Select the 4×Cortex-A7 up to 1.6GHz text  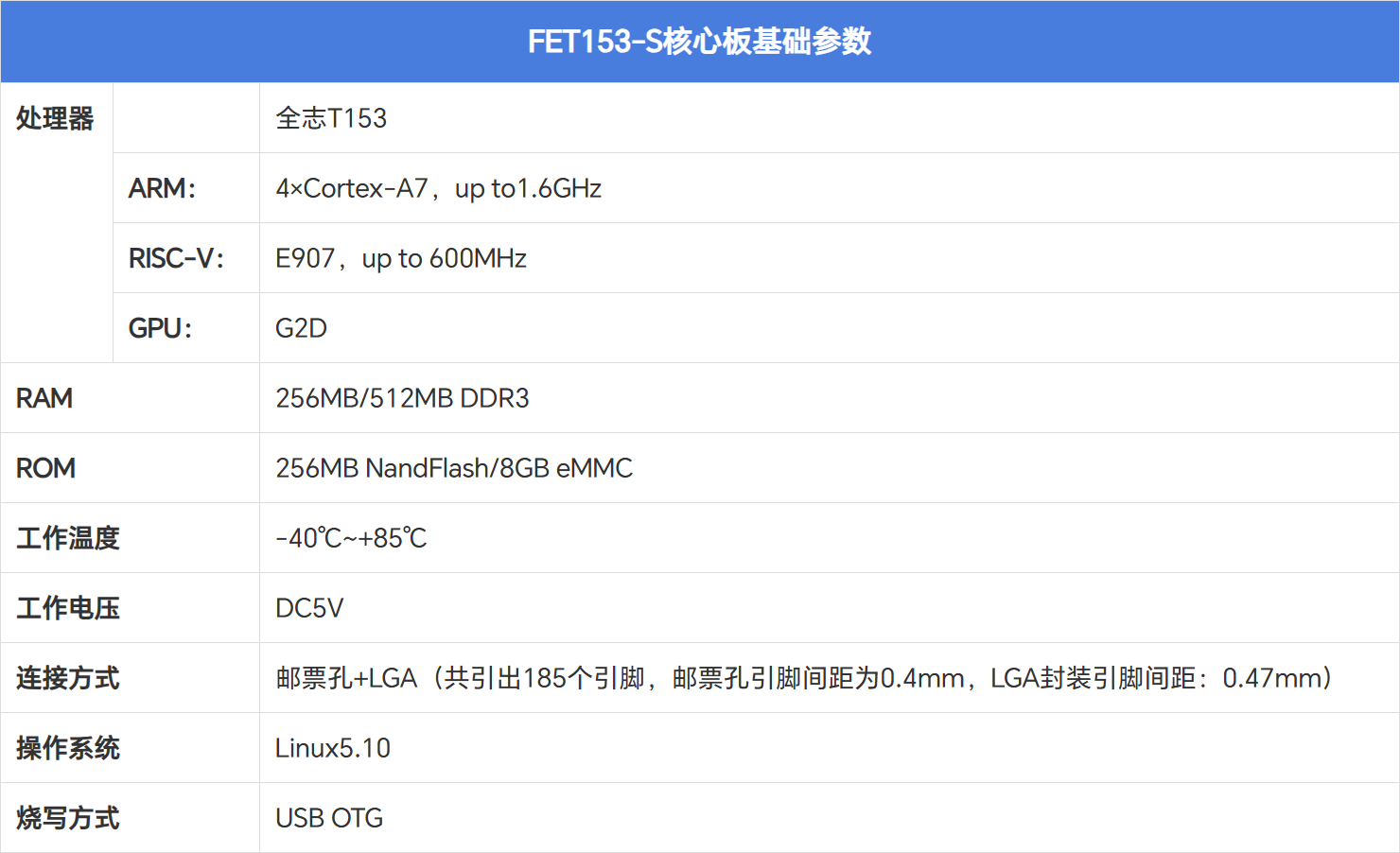tap(438, 188)
